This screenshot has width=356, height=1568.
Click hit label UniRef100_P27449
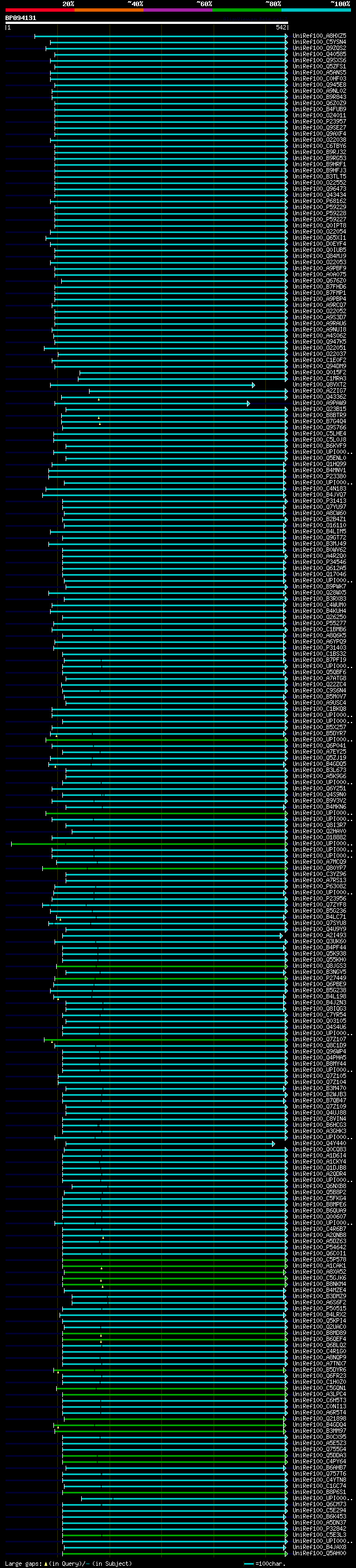pyautogui.click(x=319, y=978)
